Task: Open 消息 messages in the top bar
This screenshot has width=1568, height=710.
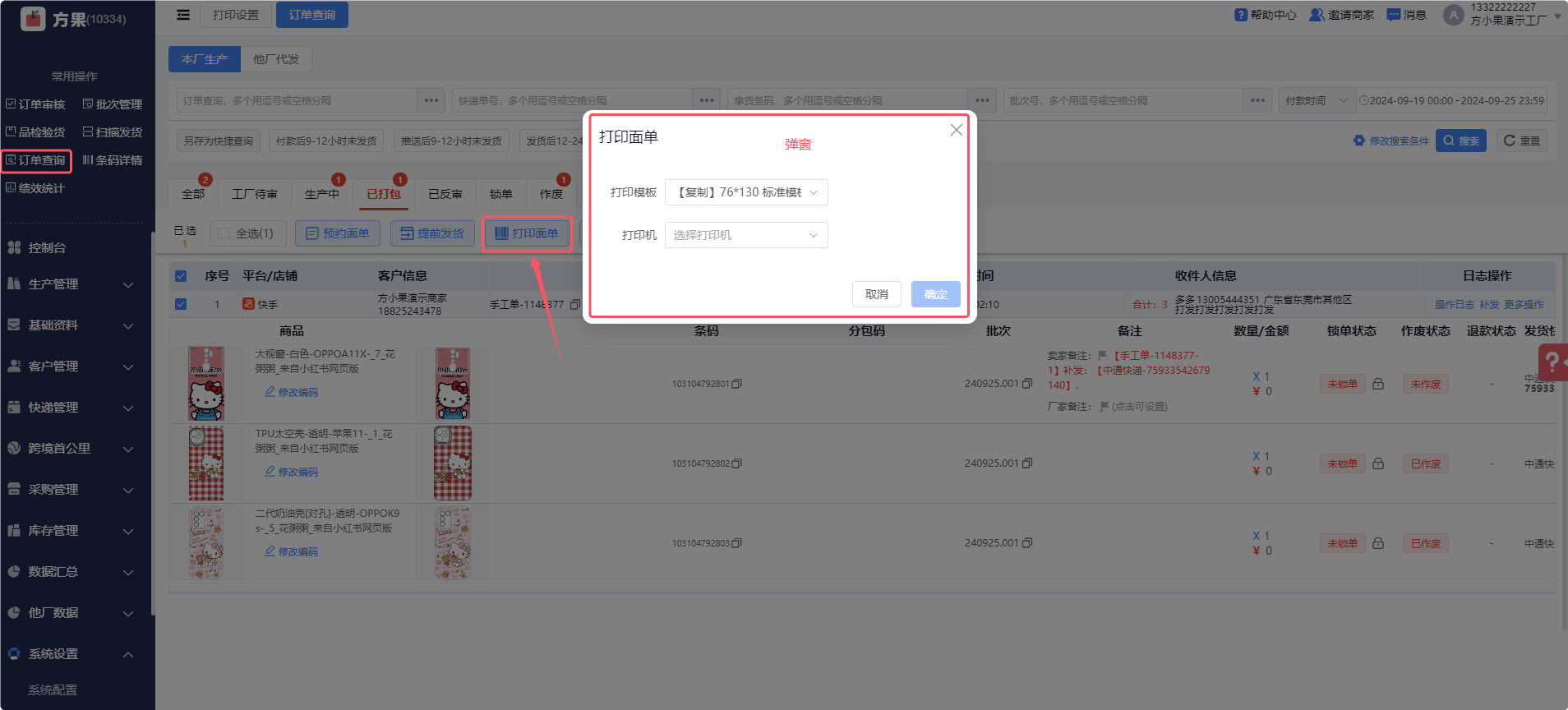Action: (x=1407, y=15)
